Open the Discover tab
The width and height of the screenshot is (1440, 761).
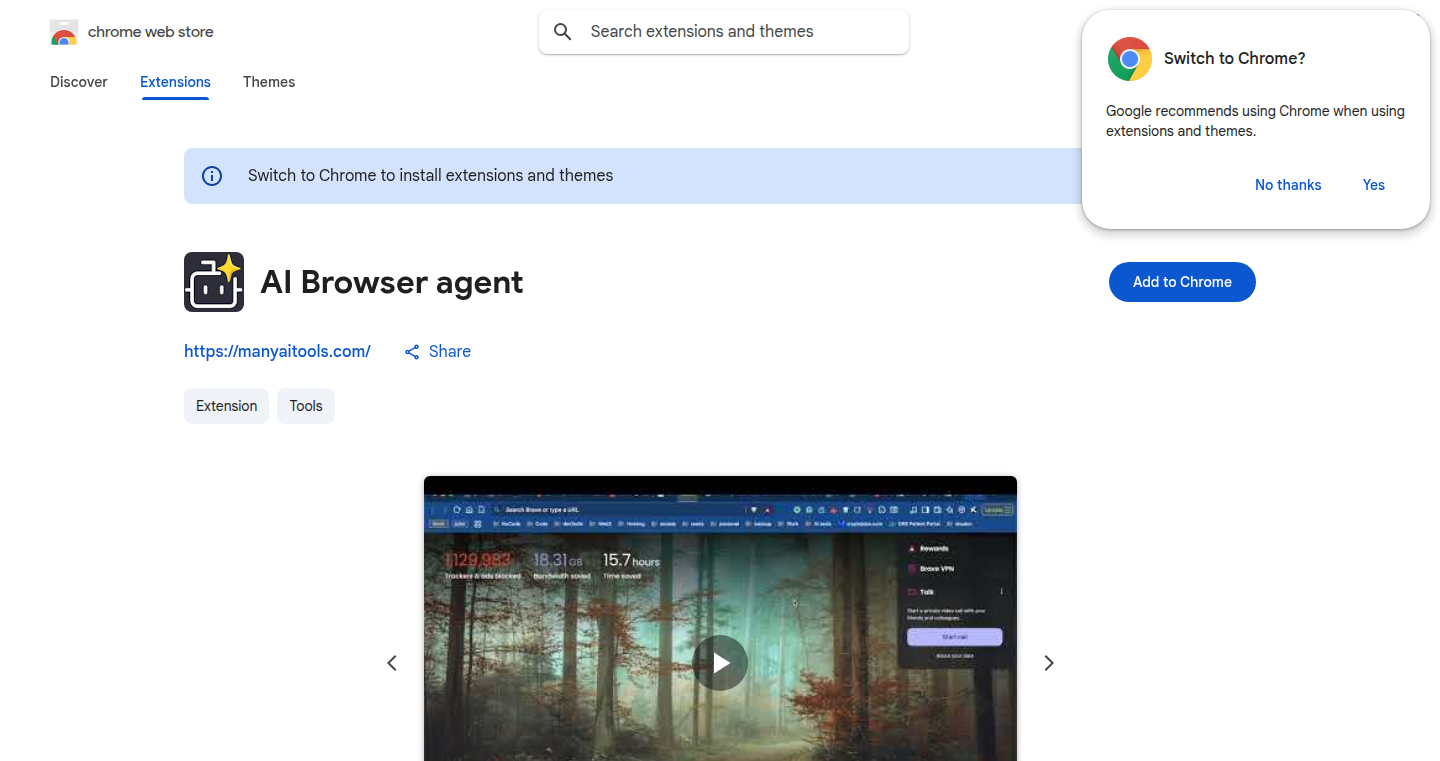pos(79,82)
